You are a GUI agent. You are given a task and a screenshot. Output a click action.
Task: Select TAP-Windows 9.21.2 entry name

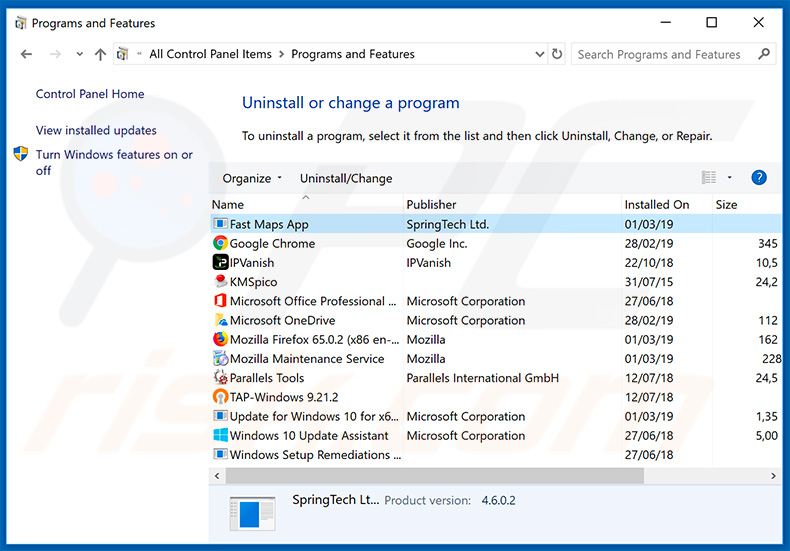(284, 397)
